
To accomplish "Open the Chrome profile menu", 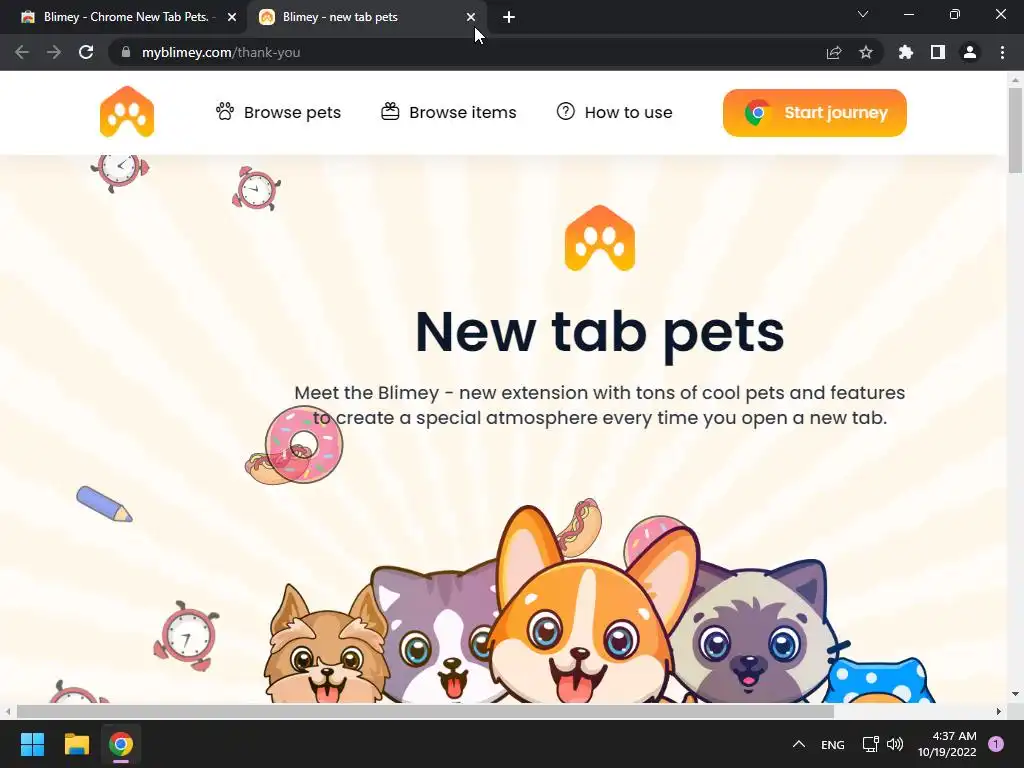I will coord(970,52).
